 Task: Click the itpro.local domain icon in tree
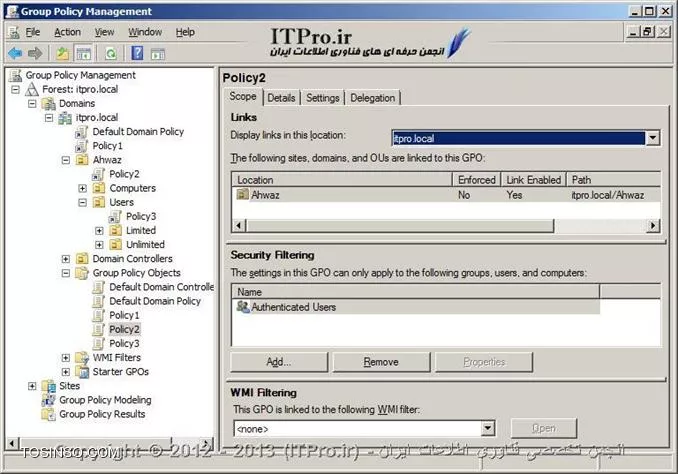tap(65, 118)
